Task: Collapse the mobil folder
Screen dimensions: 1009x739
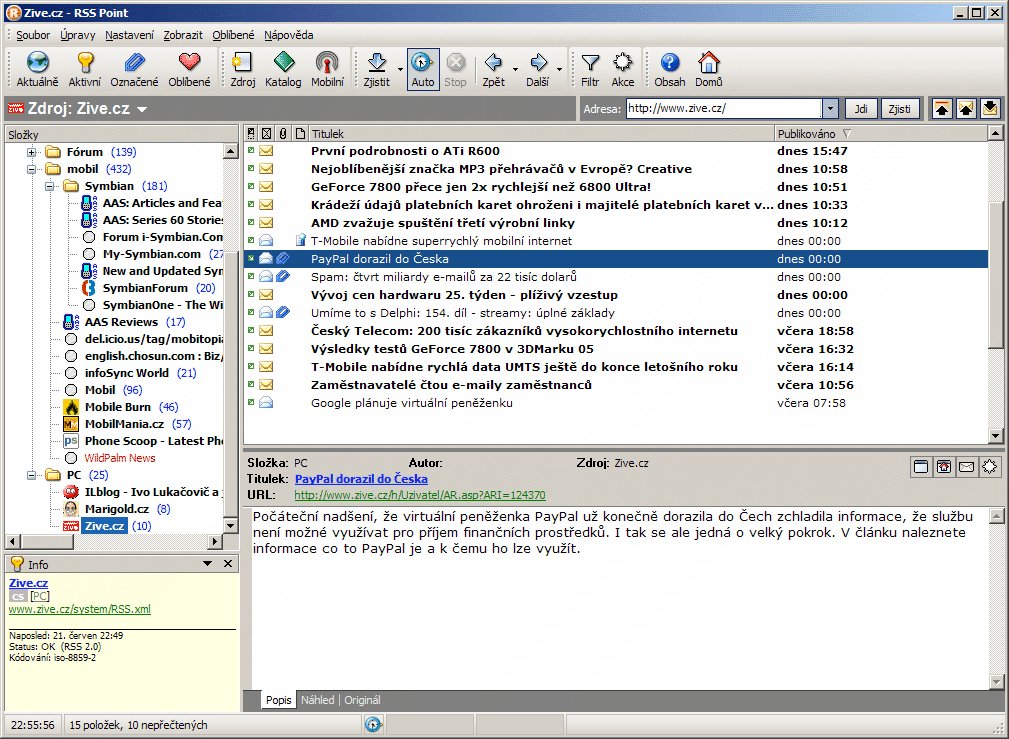Action: pos(31,169)
